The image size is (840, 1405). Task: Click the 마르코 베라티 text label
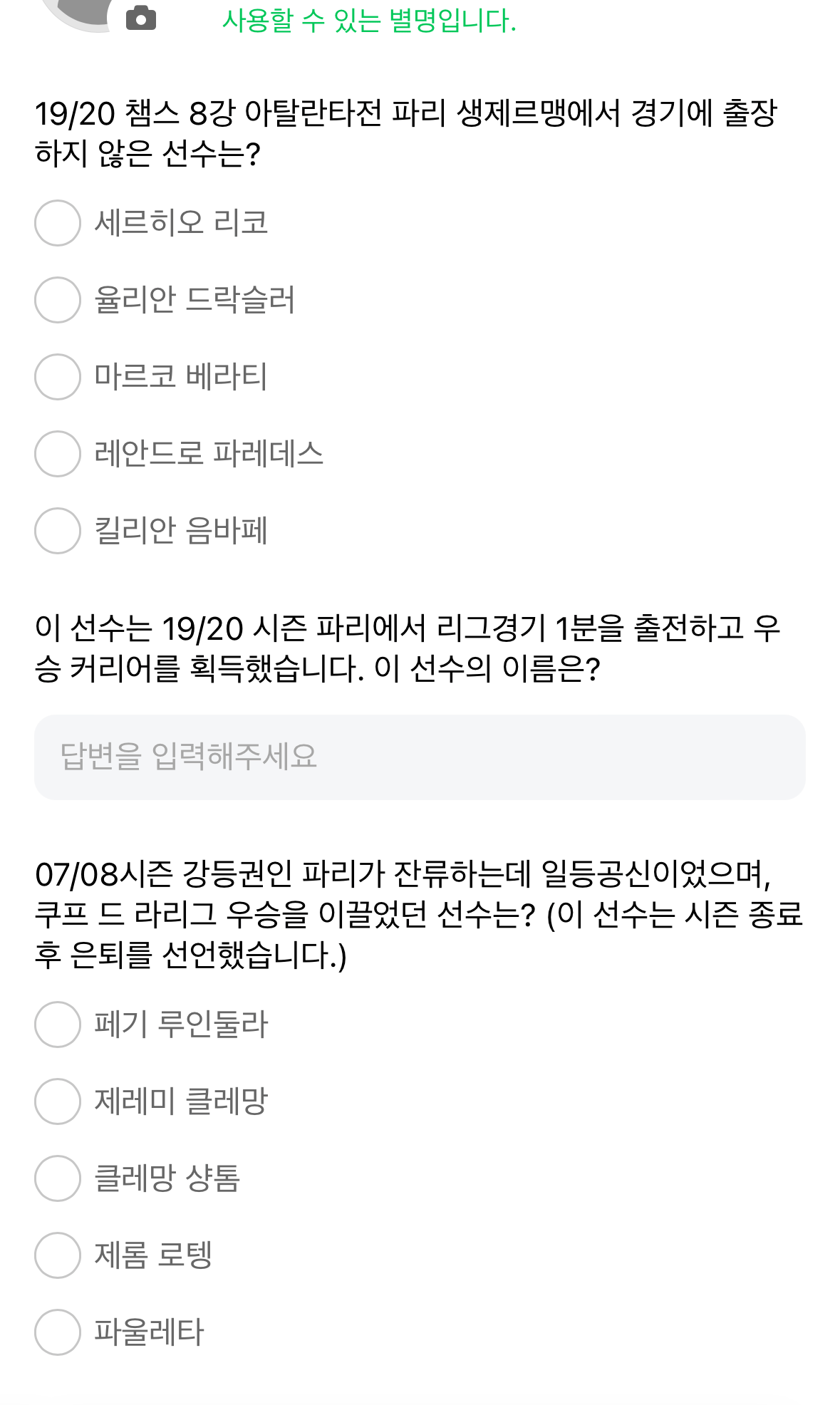[181, 377]
